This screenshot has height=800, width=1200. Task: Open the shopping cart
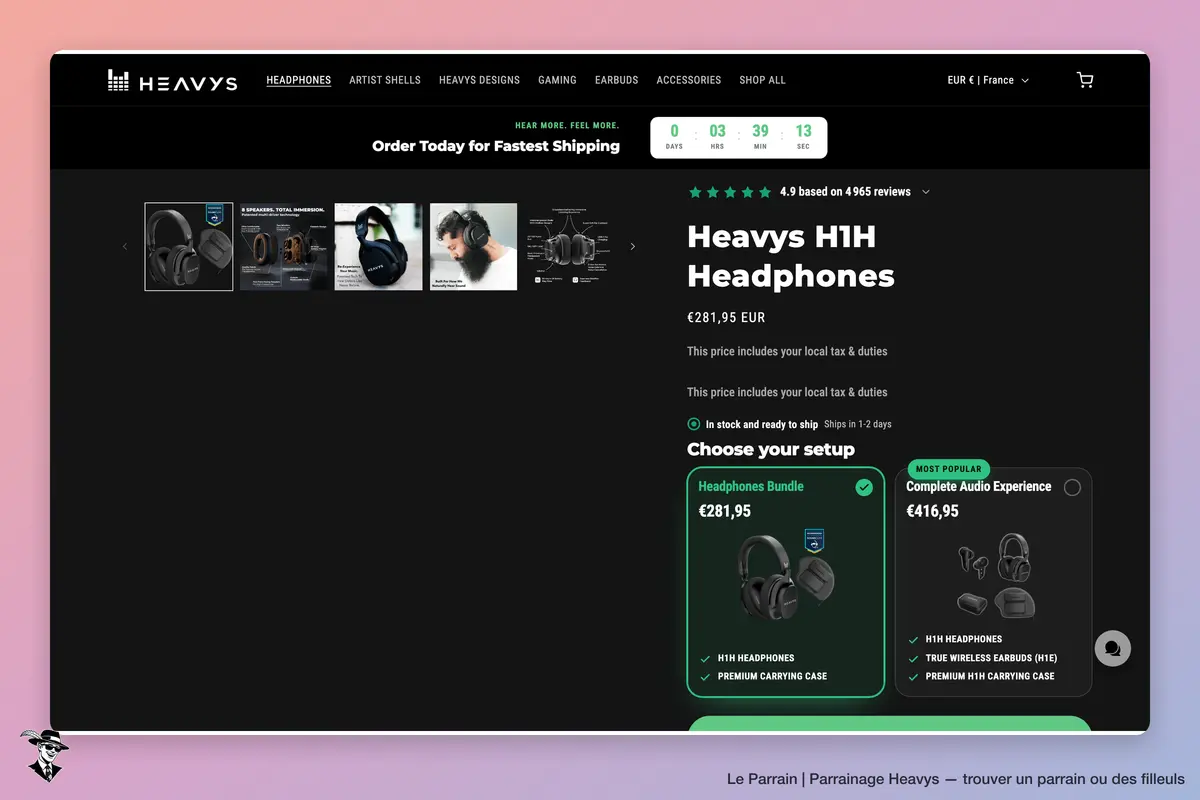(1085, 80)
